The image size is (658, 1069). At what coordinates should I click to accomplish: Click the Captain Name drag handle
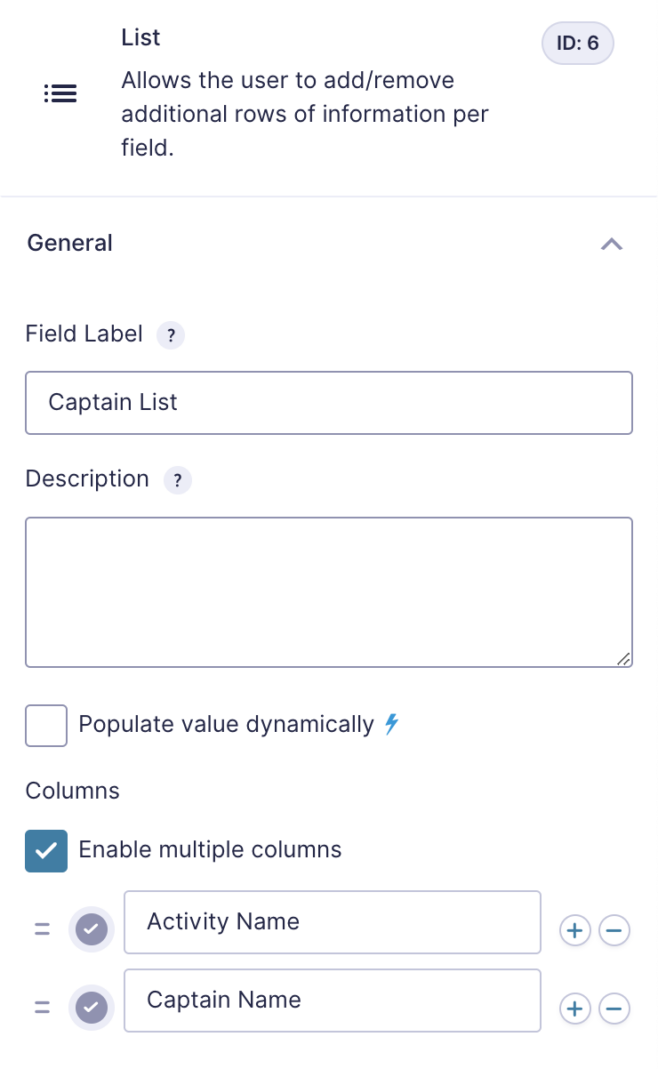42,1007
